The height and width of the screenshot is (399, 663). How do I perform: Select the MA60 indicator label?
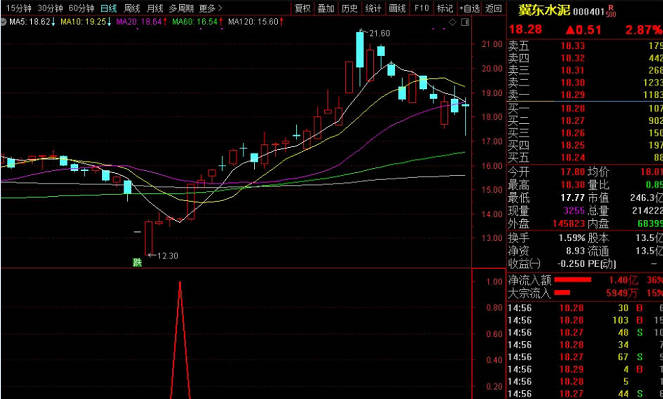197,22
